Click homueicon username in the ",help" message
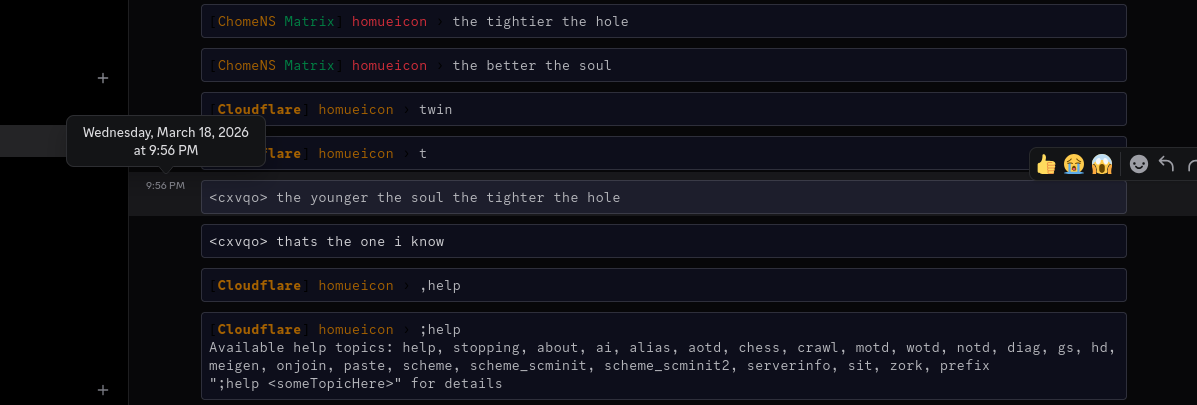1197x405 pixels. (x=356, y=286)
